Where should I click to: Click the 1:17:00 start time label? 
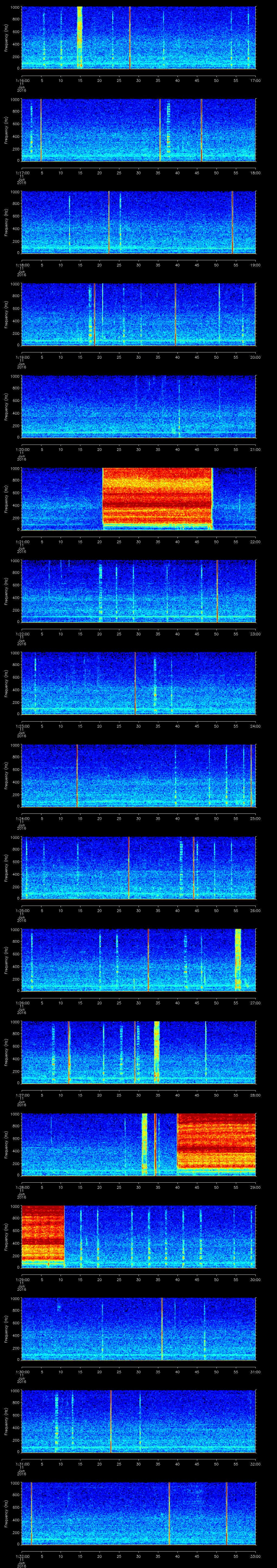pyautogui.click(x=22, y=173)
